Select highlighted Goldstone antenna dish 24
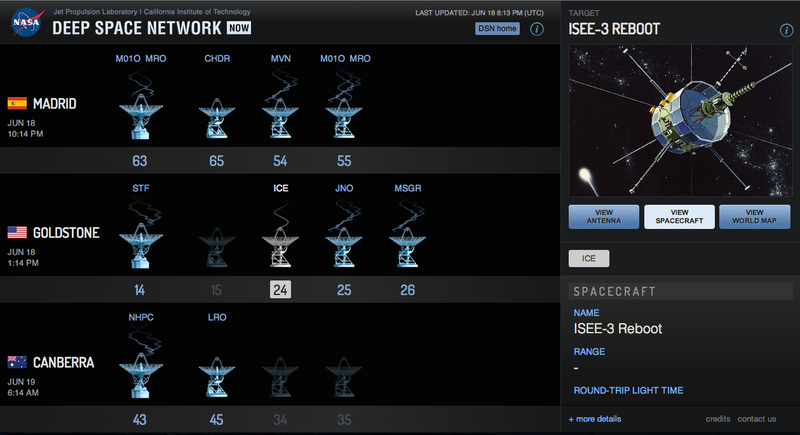Image resolution: width=800 pixels, height=435 pixels. tap(280, 247)
